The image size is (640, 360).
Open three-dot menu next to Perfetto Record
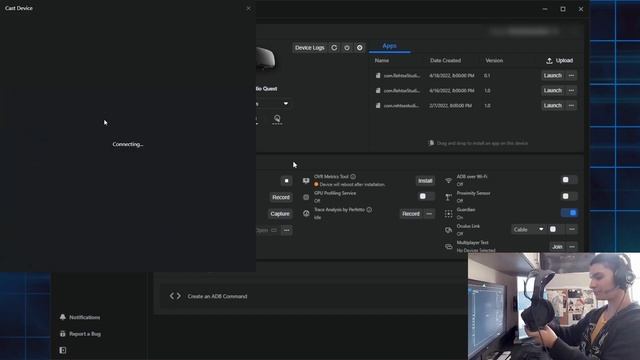tap(429, 214)
